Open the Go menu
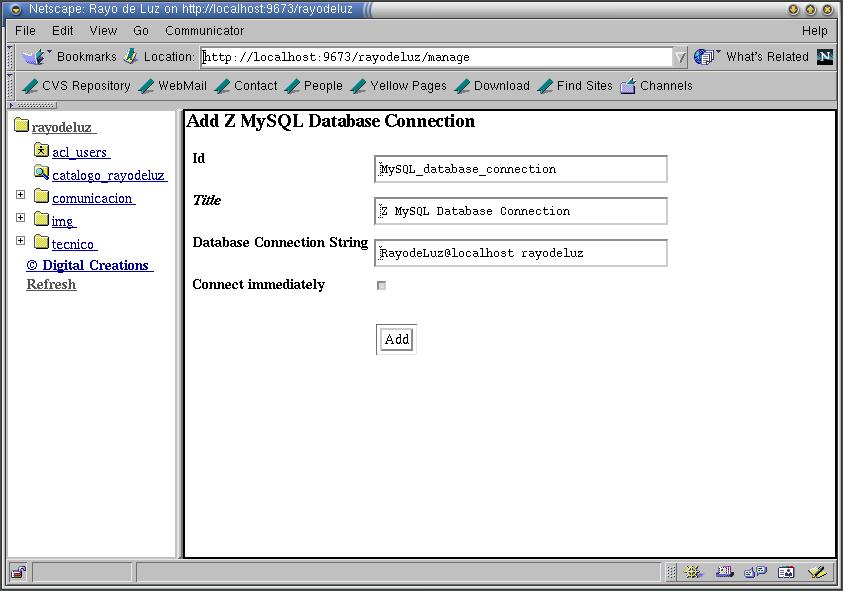The height and width of the screenshot is (591, 843). [141, 31]
